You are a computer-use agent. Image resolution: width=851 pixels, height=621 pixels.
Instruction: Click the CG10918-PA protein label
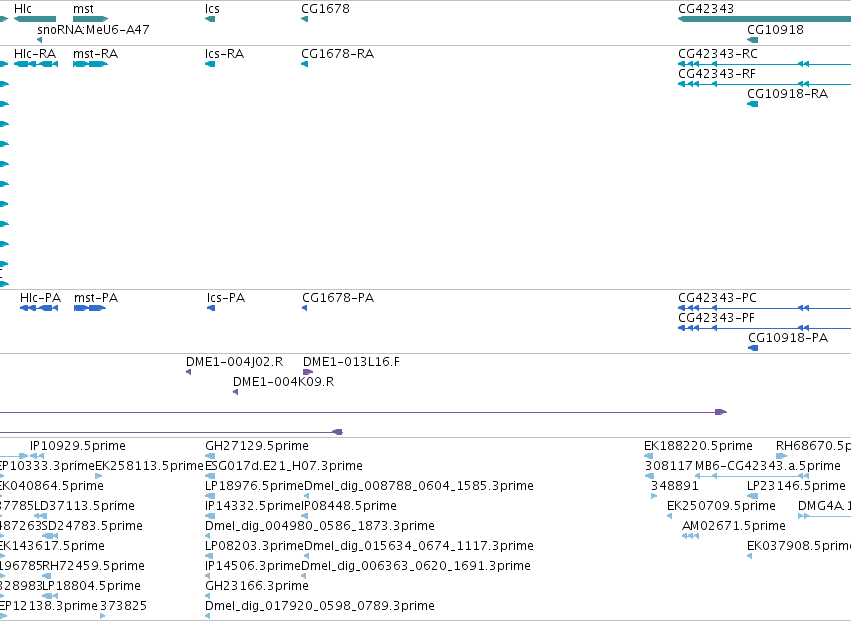tap(788, 338)
